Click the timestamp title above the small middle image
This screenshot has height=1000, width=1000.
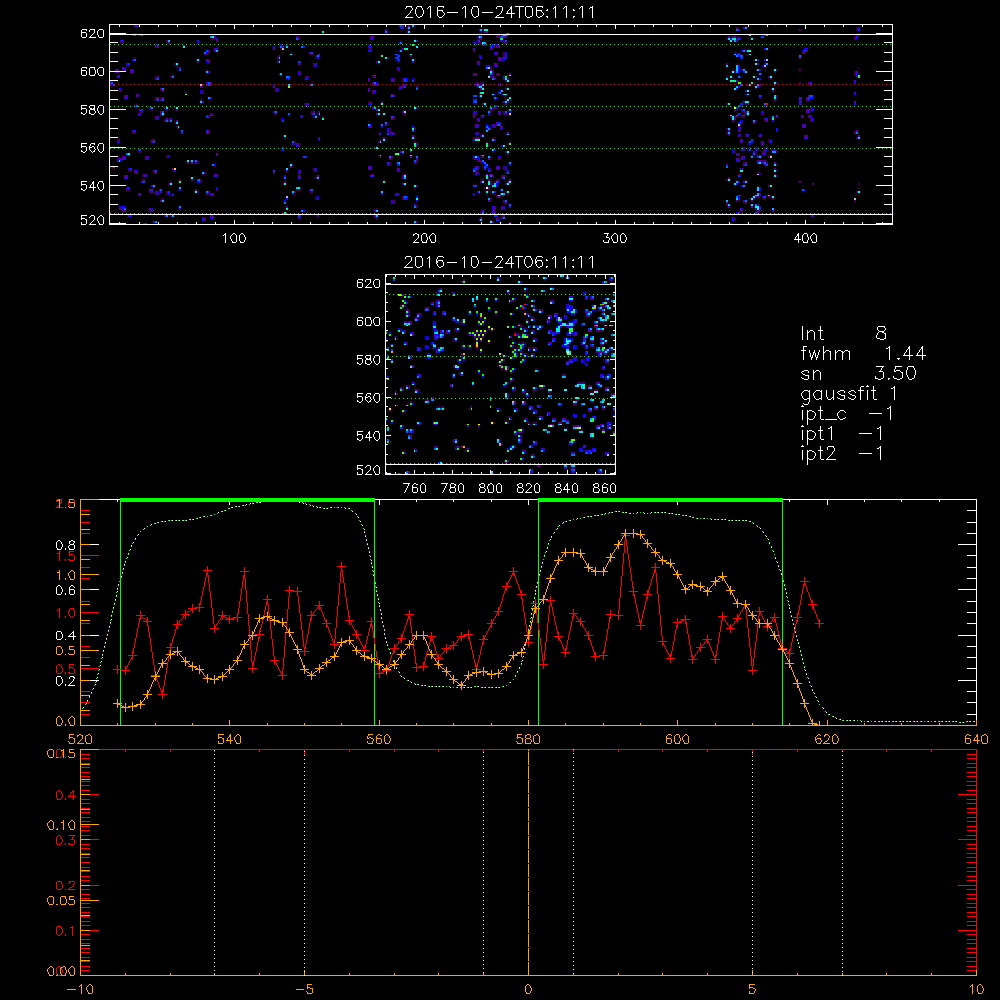coord(500,262)
